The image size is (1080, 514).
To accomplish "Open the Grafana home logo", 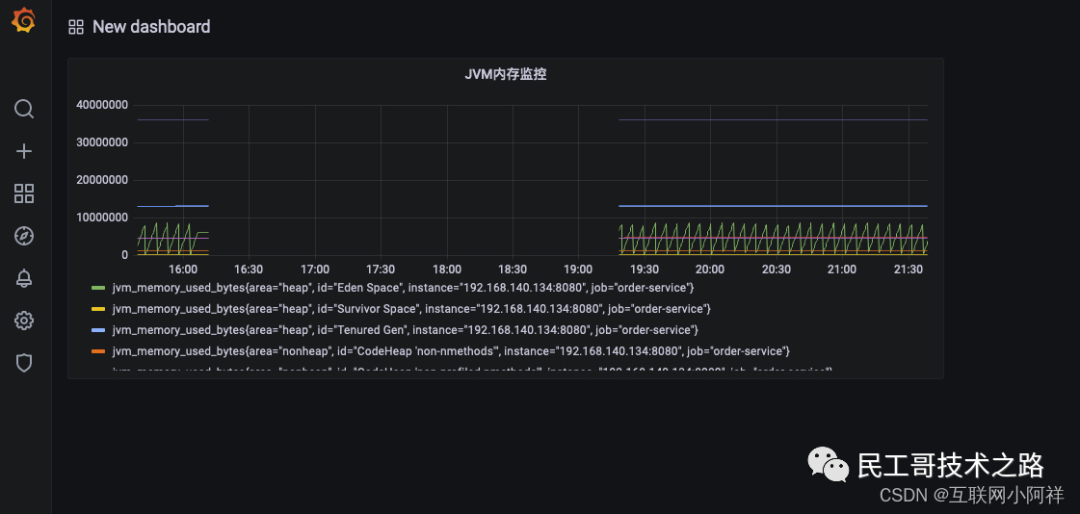I will (x=23, y=21).
